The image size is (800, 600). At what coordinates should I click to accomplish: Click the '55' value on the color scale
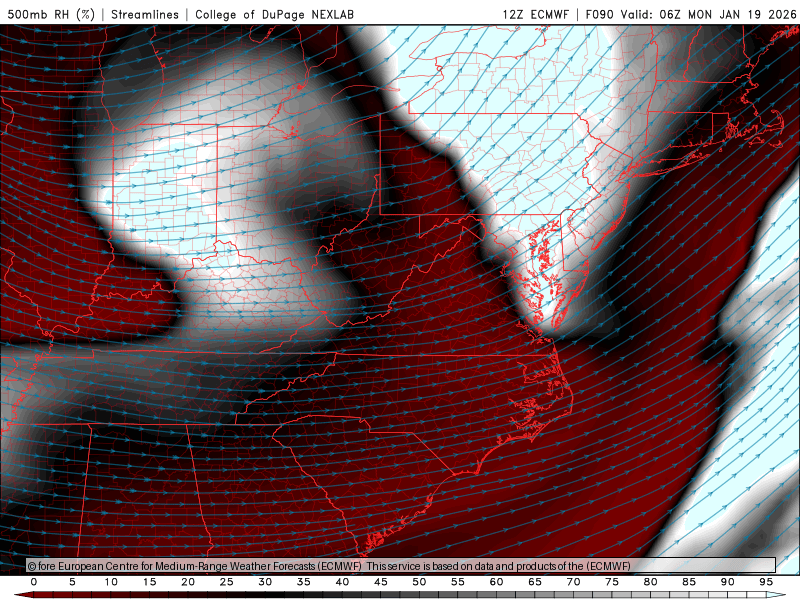[x=458, y=582]
